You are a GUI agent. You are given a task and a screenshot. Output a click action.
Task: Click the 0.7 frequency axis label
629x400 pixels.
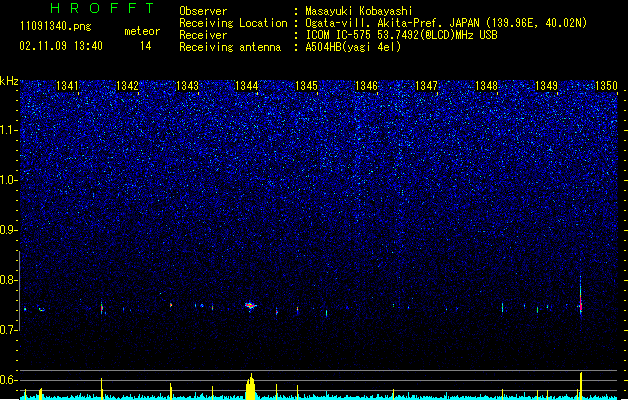coord(8,330)
